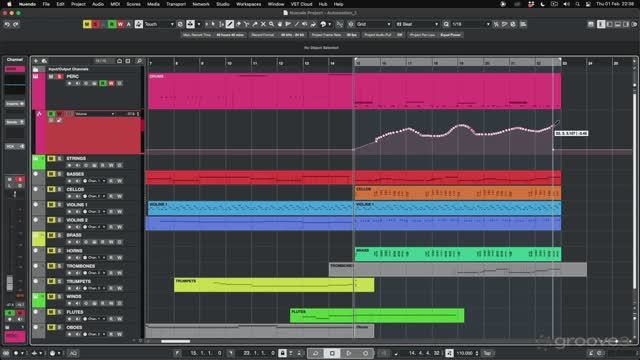The width and height of the screenshot is (640, 360).
Task: Mute the TRUMPETS track
Action: [x=51, y=281]
